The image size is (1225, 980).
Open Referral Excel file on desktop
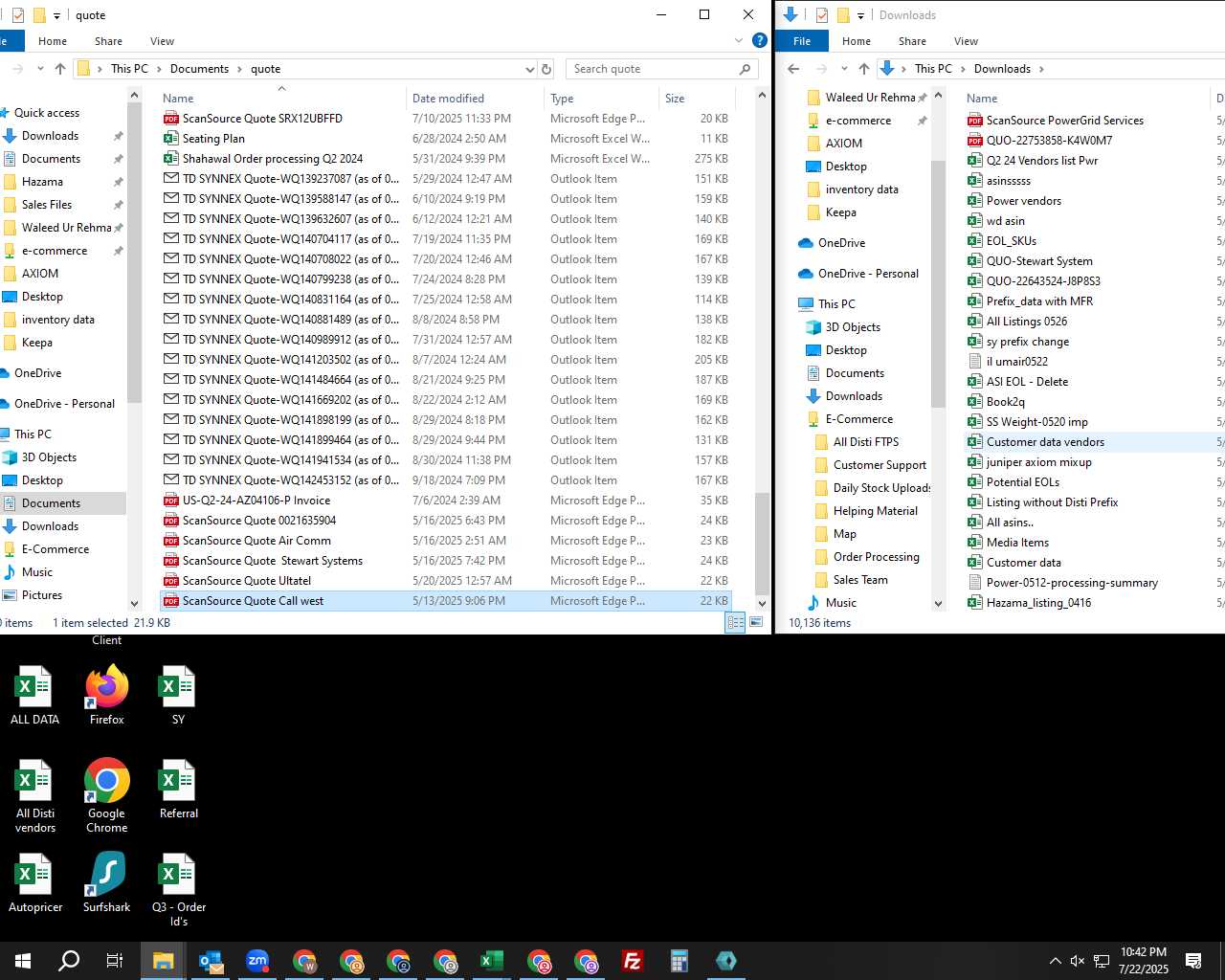coord(178,790)
